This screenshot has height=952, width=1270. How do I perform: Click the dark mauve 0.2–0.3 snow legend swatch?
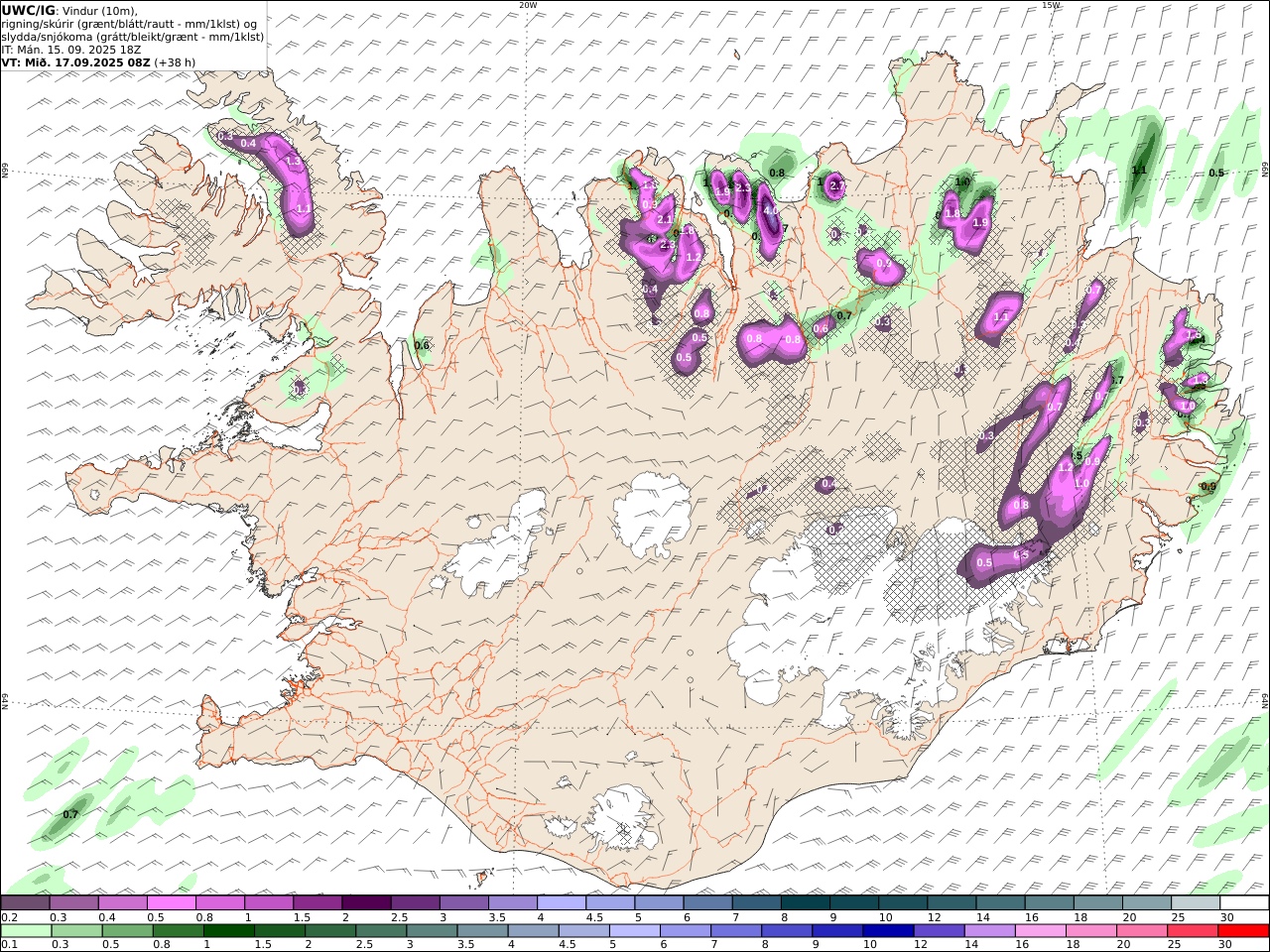pos(25,903)
